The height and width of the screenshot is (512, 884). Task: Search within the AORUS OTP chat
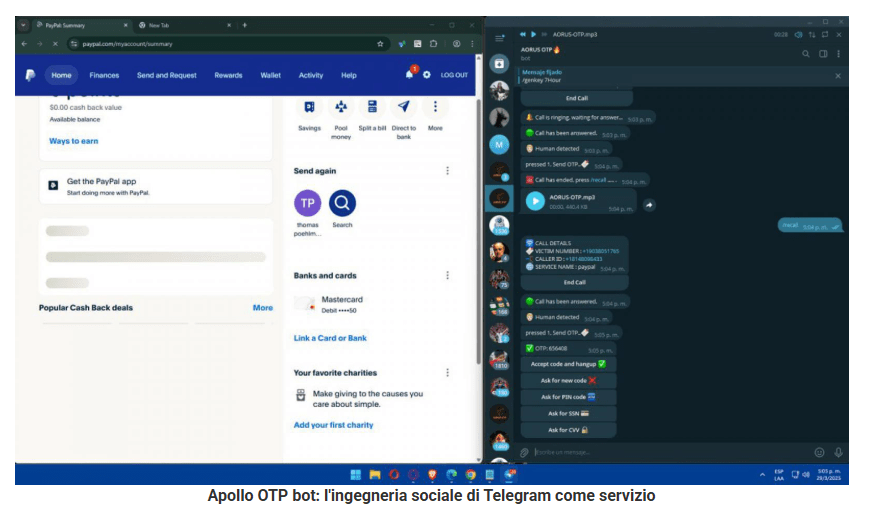[806, 54]
